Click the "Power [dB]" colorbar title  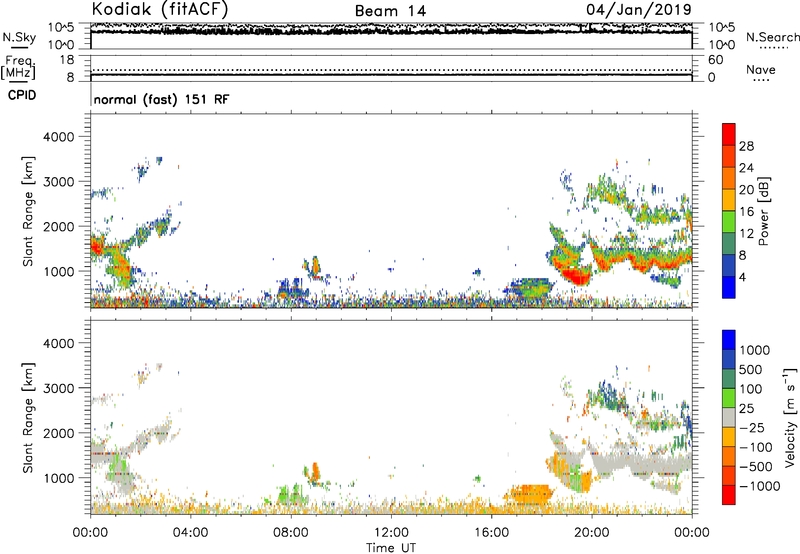763,211
